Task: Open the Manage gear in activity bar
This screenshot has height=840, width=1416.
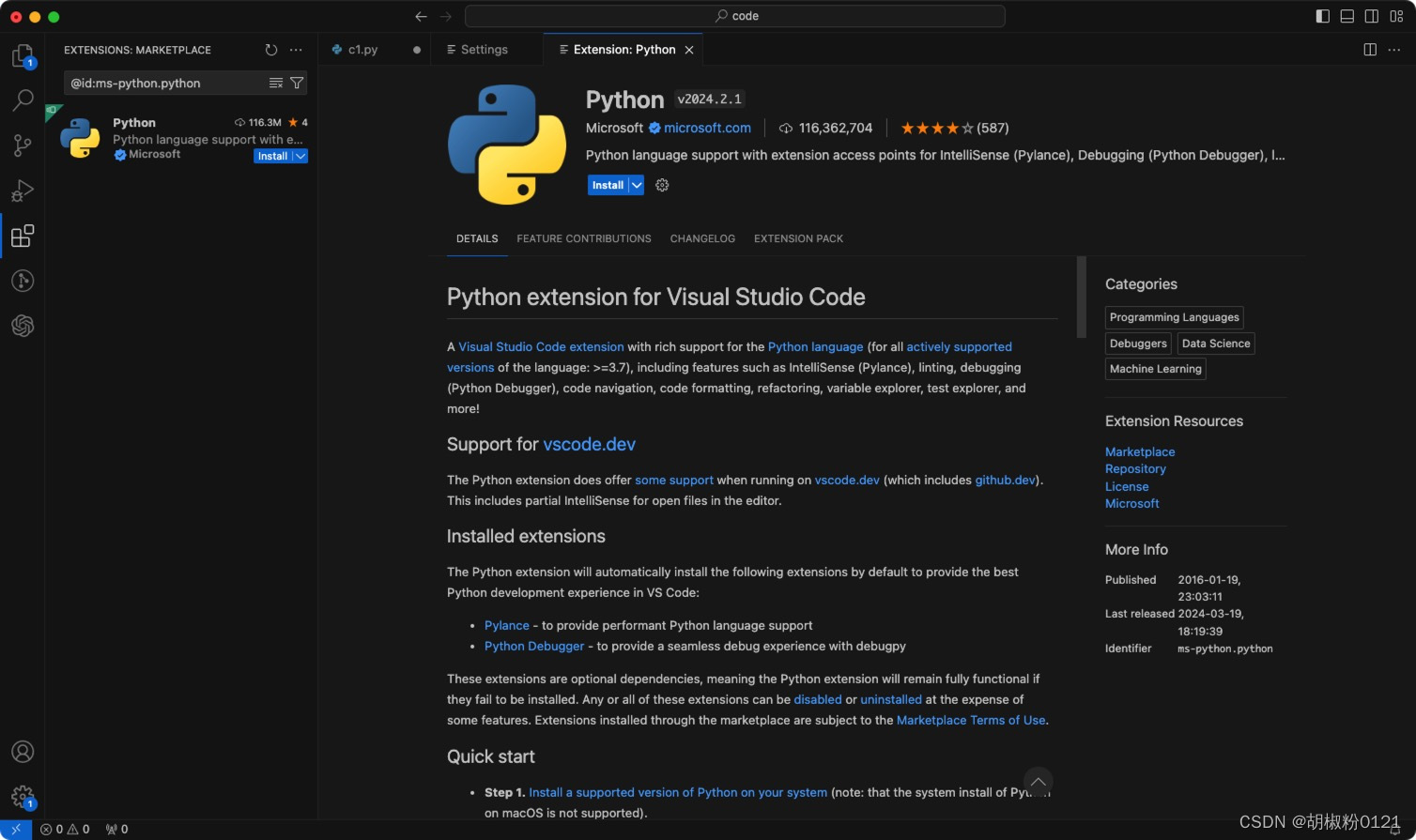Action: [23, 798]
